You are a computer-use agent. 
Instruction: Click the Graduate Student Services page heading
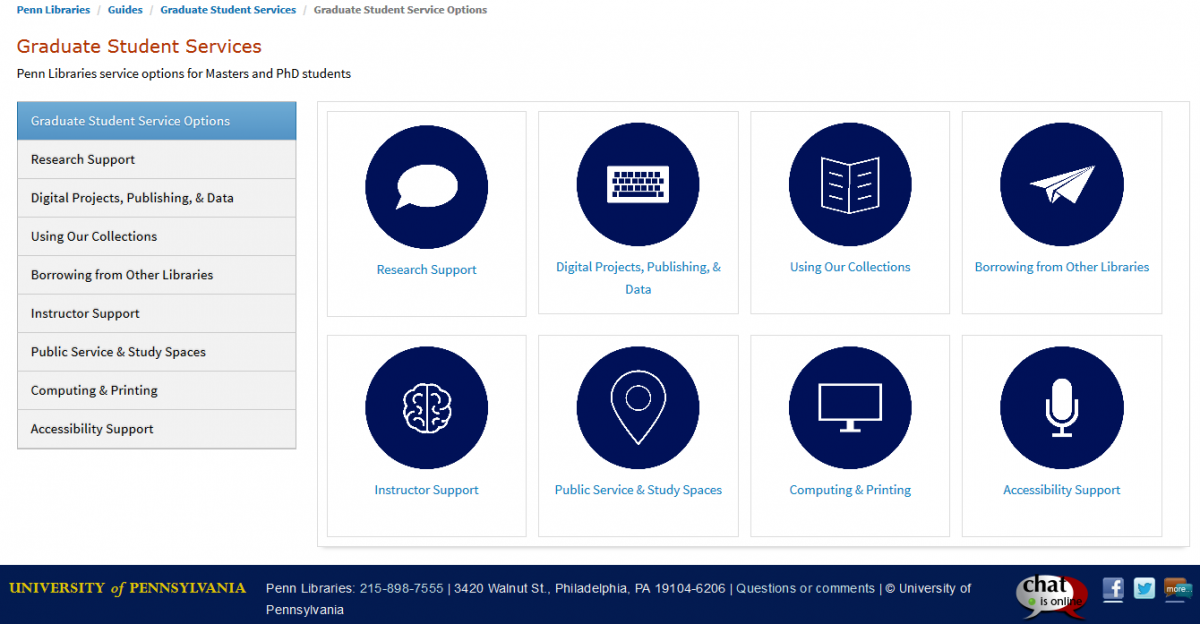tap(139, 46)
